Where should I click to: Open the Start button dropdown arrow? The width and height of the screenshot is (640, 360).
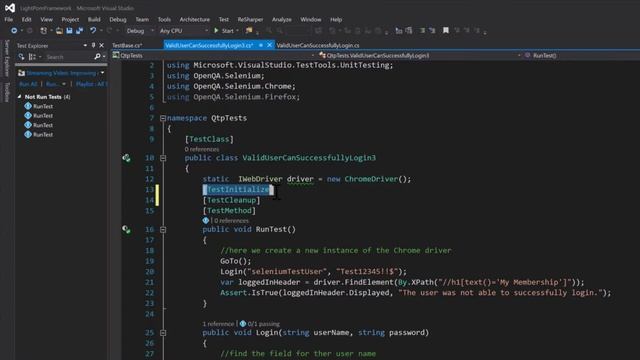[238, 31]
